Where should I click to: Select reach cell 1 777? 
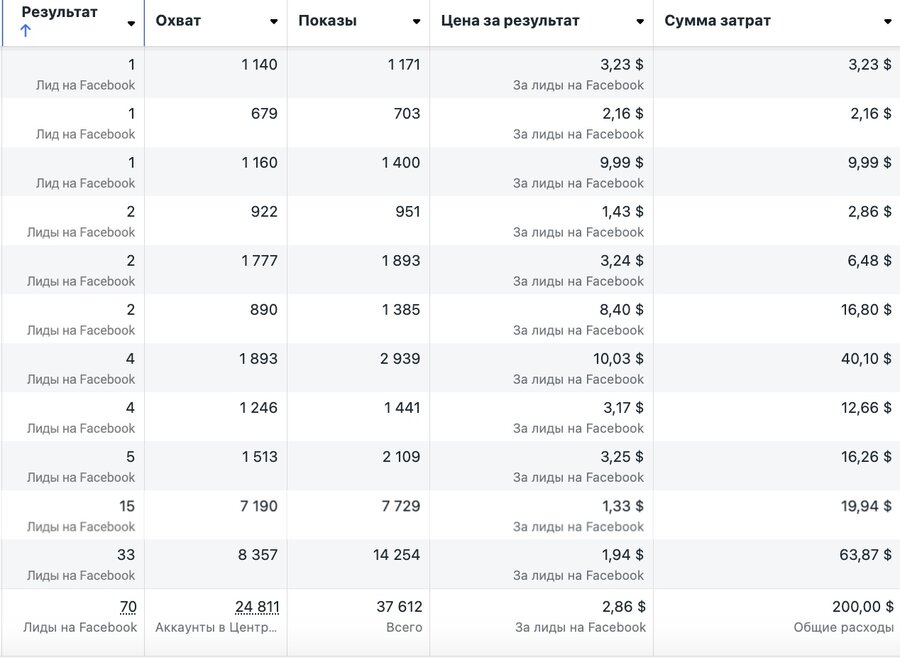pyautogui.click(x=259, y=261)
